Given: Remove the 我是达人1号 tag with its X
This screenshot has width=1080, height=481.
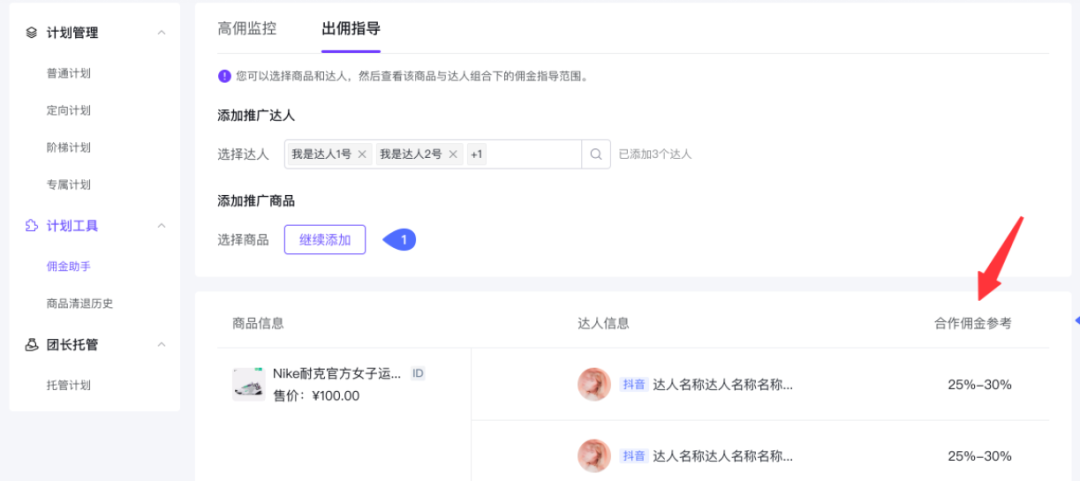Looking at the screenshot, I should point(362,154).
